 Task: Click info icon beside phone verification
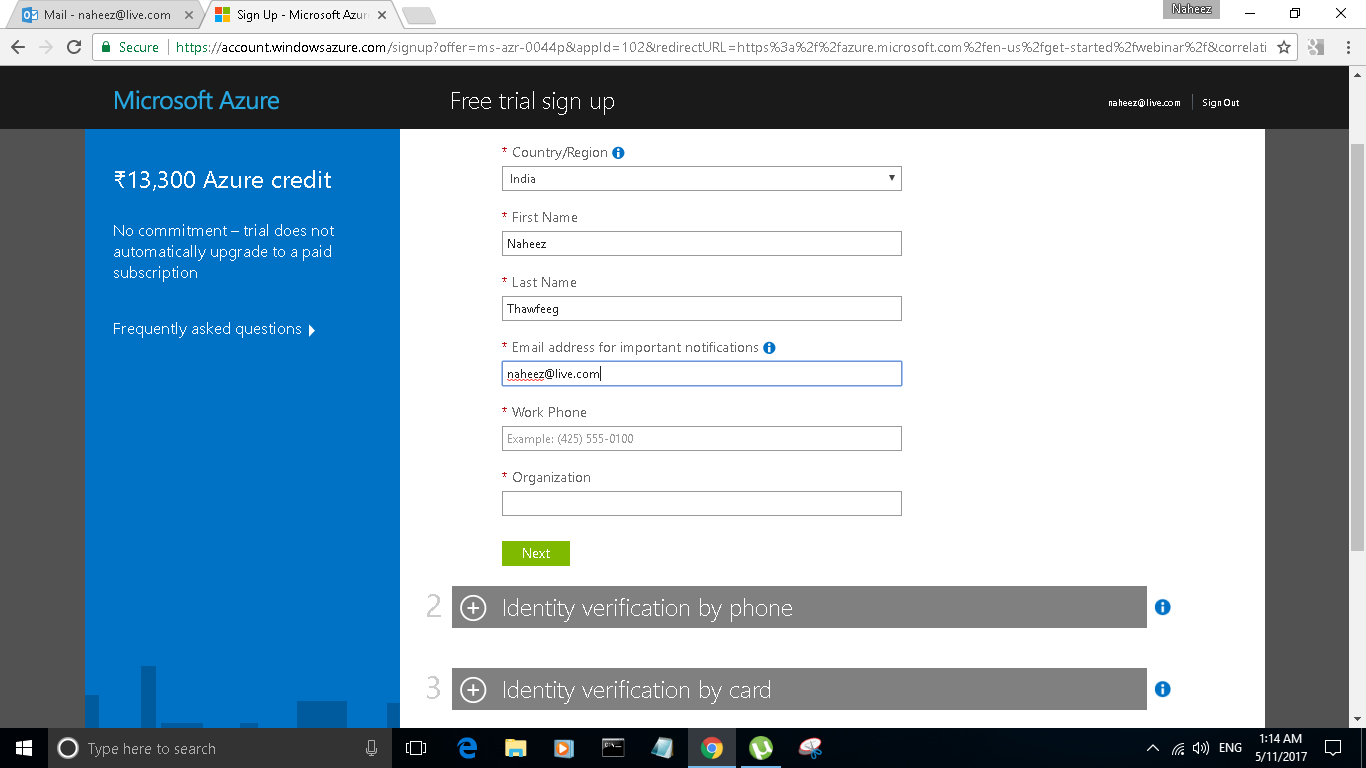(1162, 607)
